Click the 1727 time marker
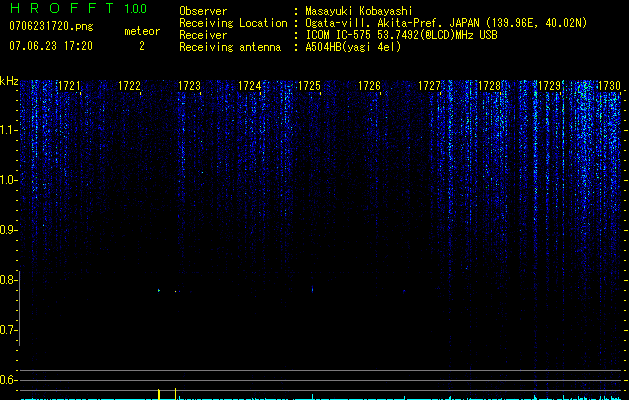This screenshot has height=400, width=629. pyautogui.click(x=429, y=86)
